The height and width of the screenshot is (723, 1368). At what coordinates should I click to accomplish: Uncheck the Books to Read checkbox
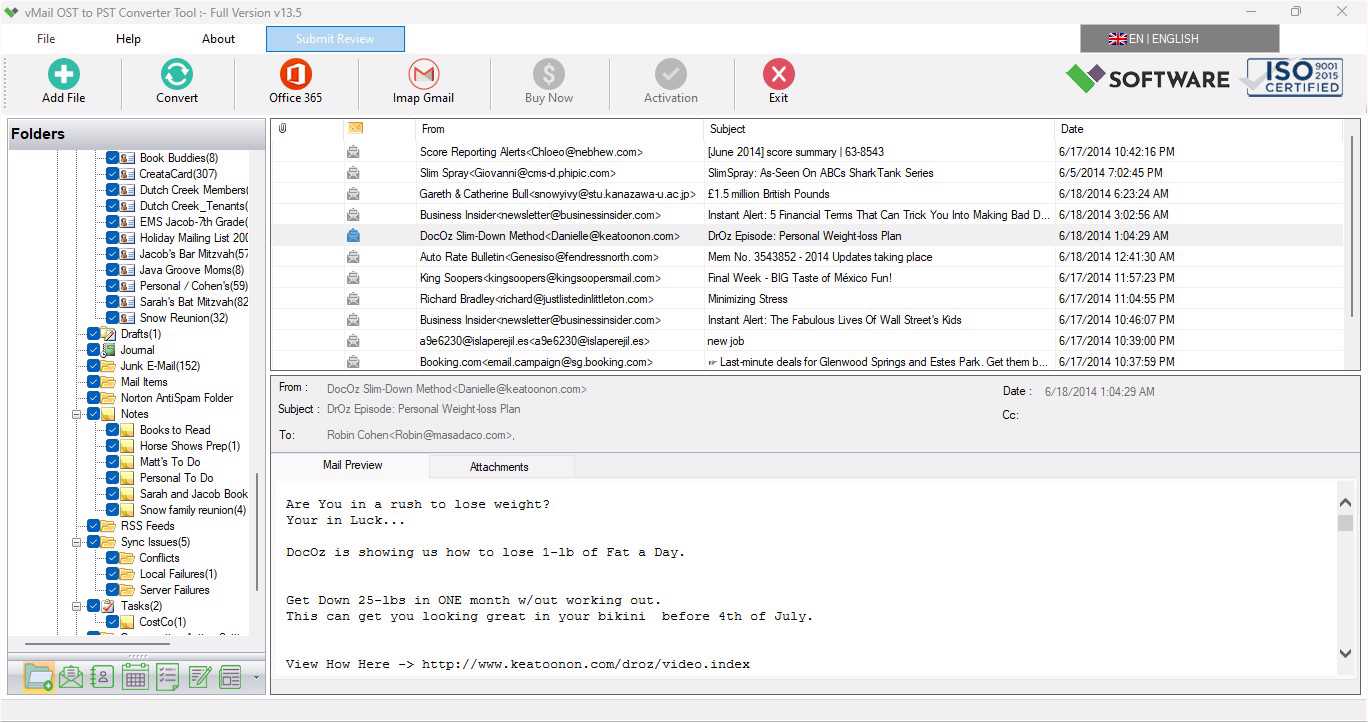click(113, 430)
